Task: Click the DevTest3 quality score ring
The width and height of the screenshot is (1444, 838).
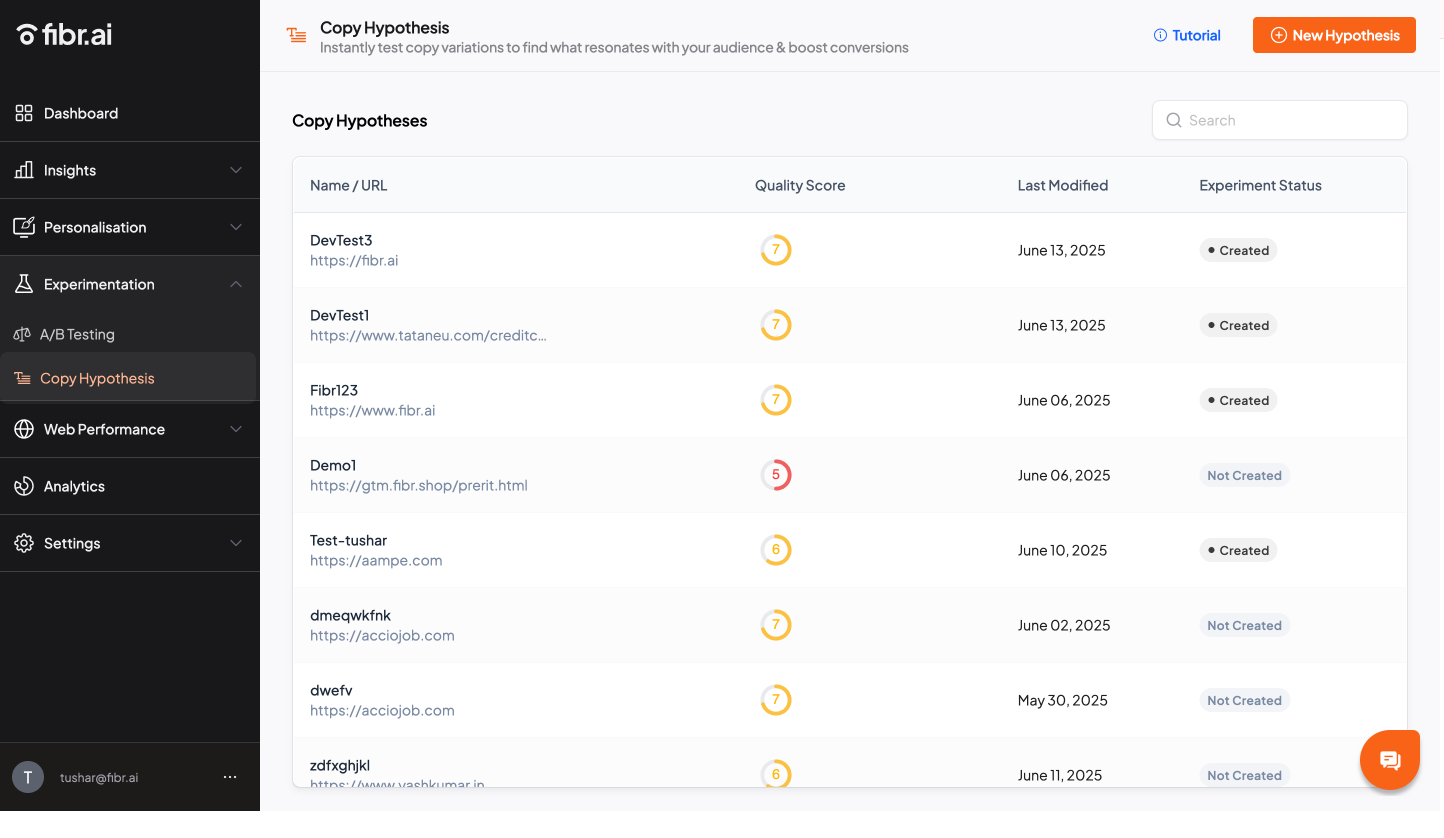Action: pyautogui.click(x=776, y=250)
